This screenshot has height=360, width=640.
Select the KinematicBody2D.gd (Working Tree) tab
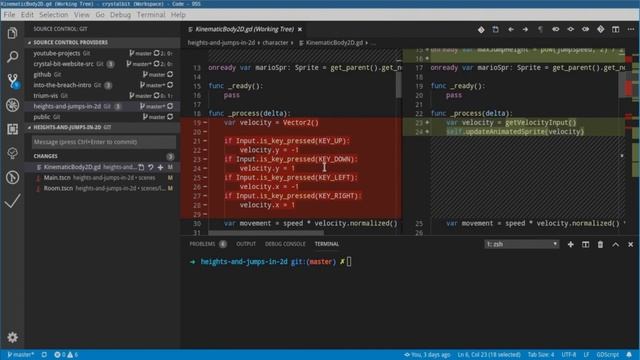click(x=245, y=29)
